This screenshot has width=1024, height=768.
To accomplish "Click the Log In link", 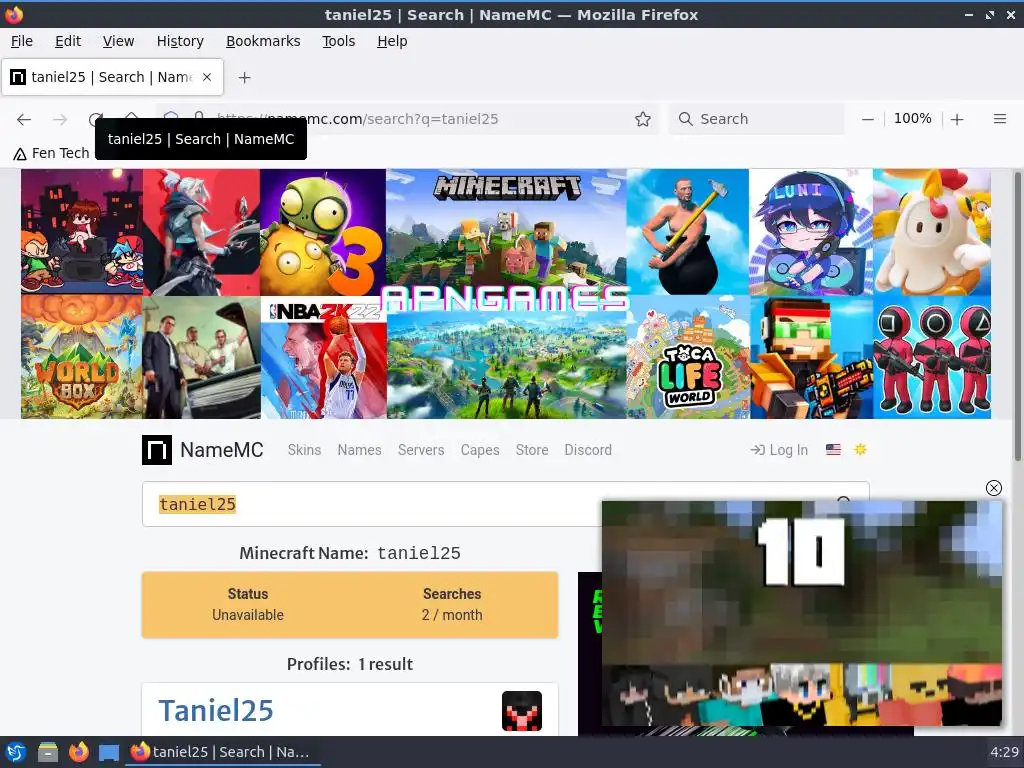I will [x=779, y=450].
